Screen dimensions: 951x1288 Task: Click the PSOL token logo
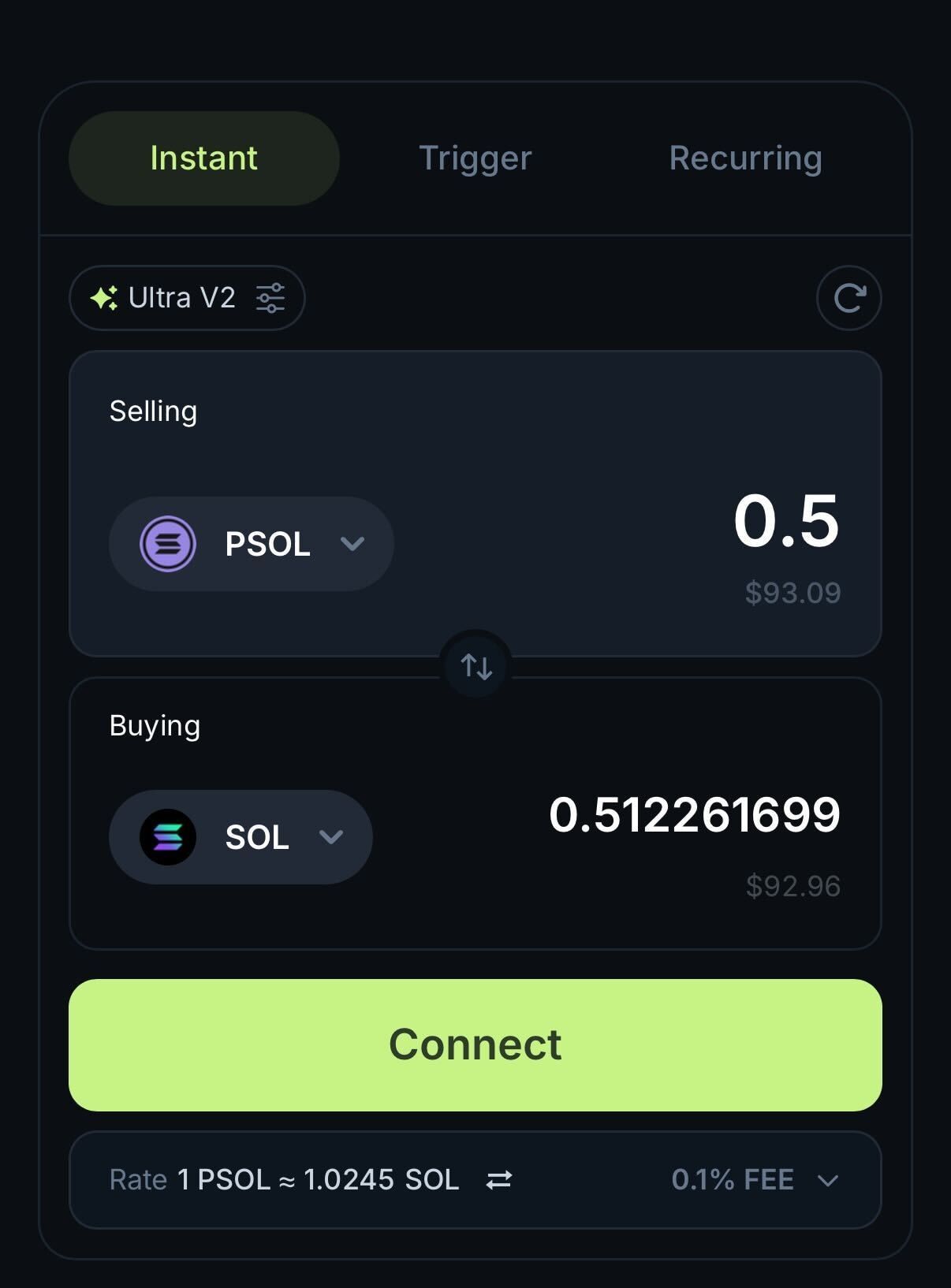[x=168, y=544]
